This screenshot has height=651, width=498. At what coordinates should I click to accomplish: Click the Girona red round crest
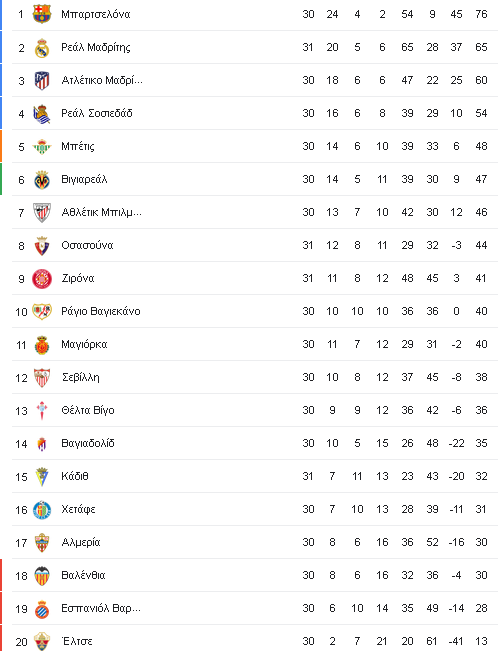(42, 278)
